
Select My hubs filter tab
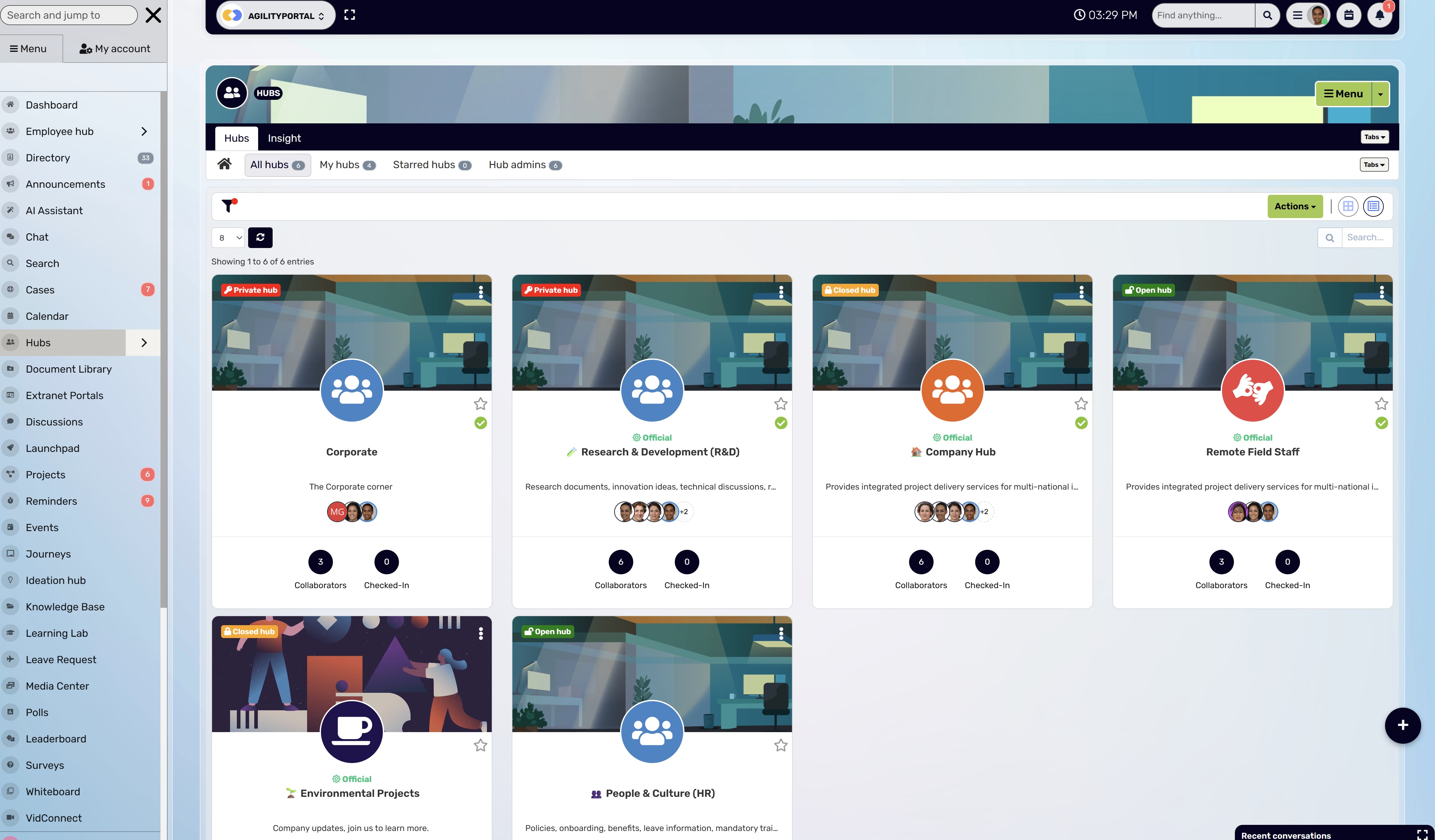347,165
